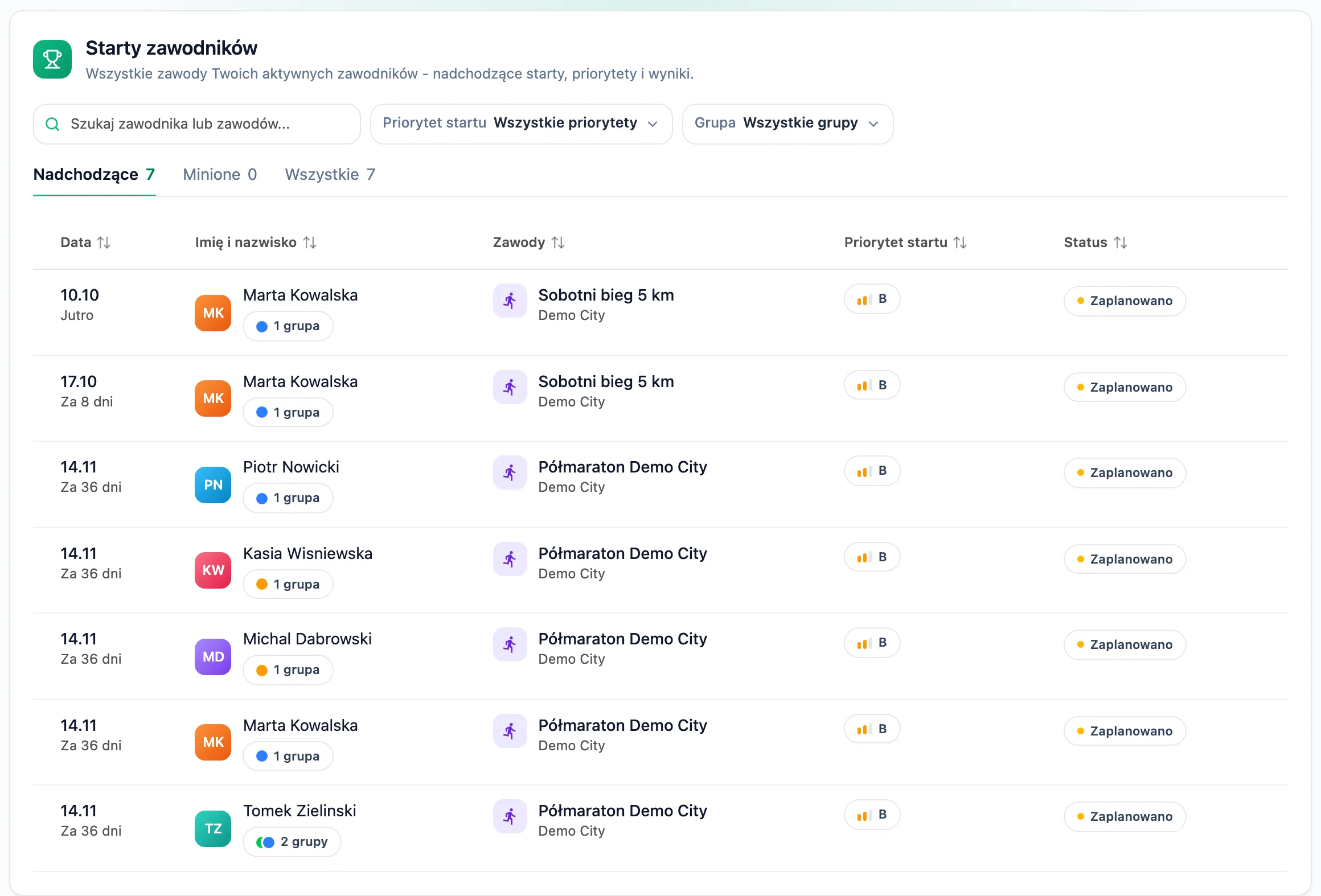Click Zaplanowano status for Piotr Nowicki
Viewport: 1321px width, 896px height.
(1125, 472)
